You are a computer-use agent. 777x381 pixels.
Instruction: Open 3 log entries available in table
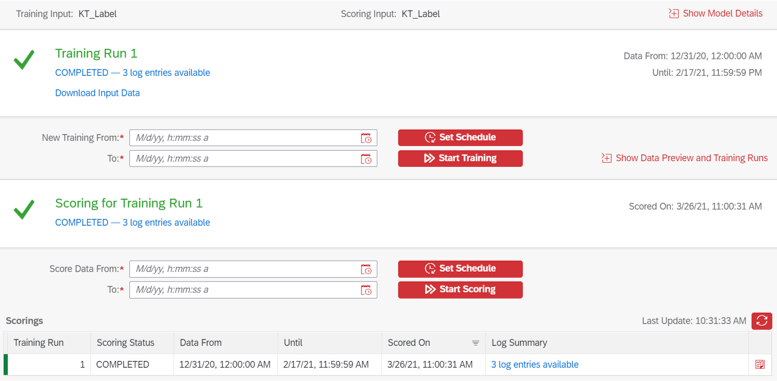pyautogui.click(x=535, y=365)
